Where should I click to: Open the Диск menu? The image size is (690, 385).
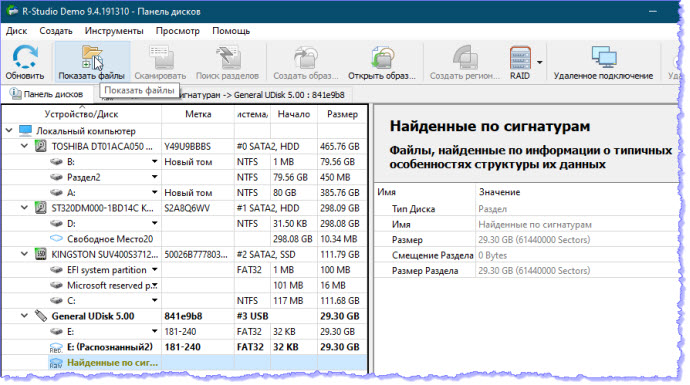tap(16, 31)
